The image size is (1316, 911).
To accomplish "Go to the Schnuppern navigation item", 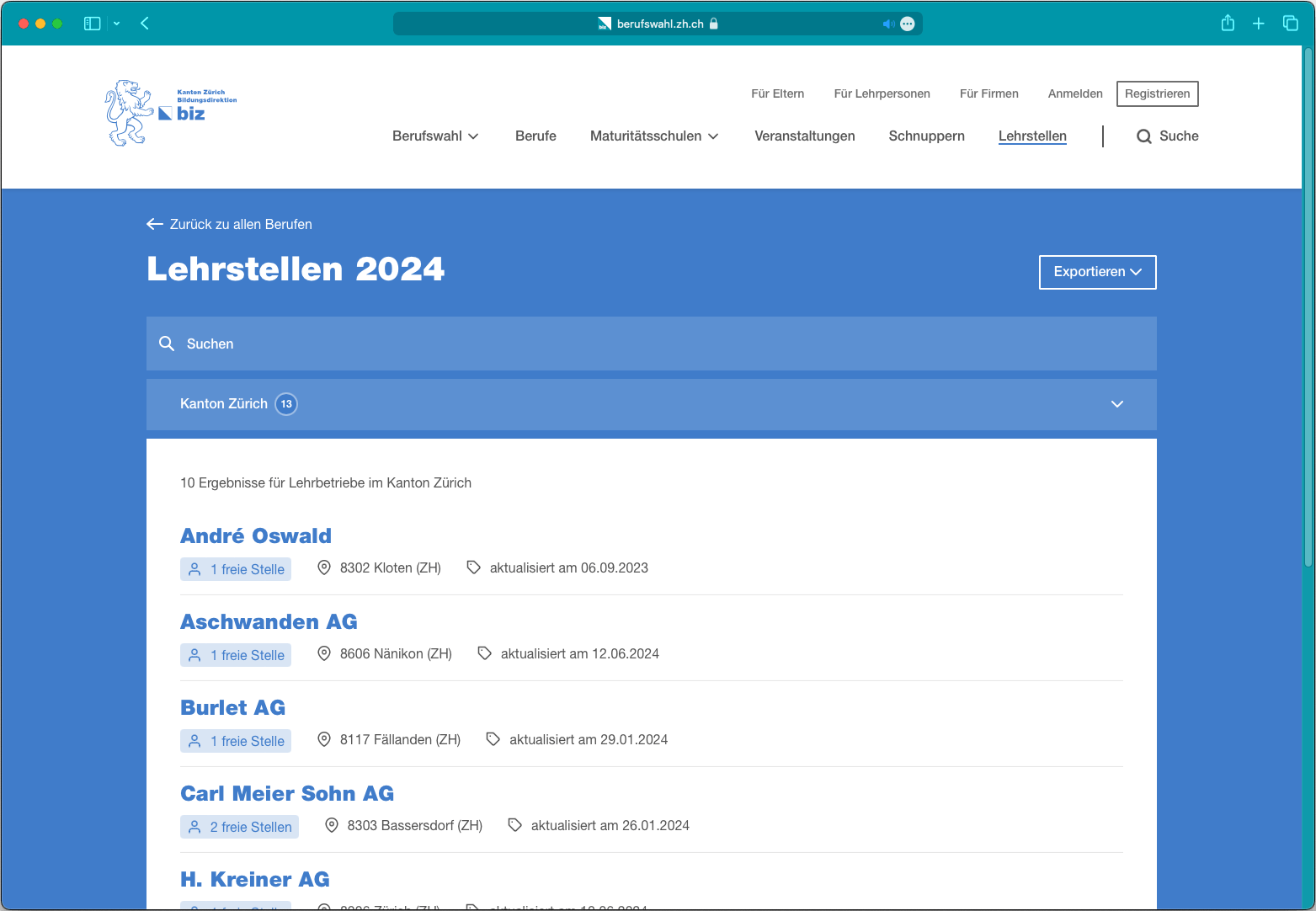I will coord(926,136).
